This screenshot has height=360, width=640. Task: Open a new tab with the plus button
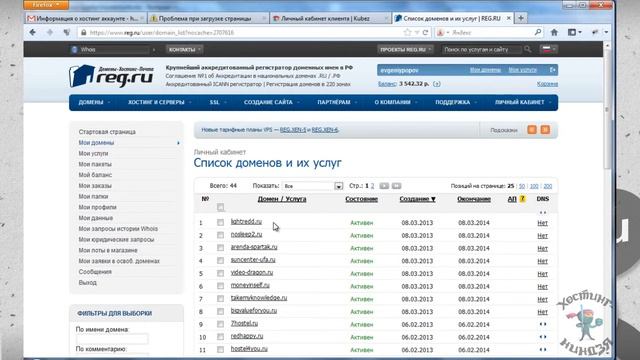tap(521, 18)
